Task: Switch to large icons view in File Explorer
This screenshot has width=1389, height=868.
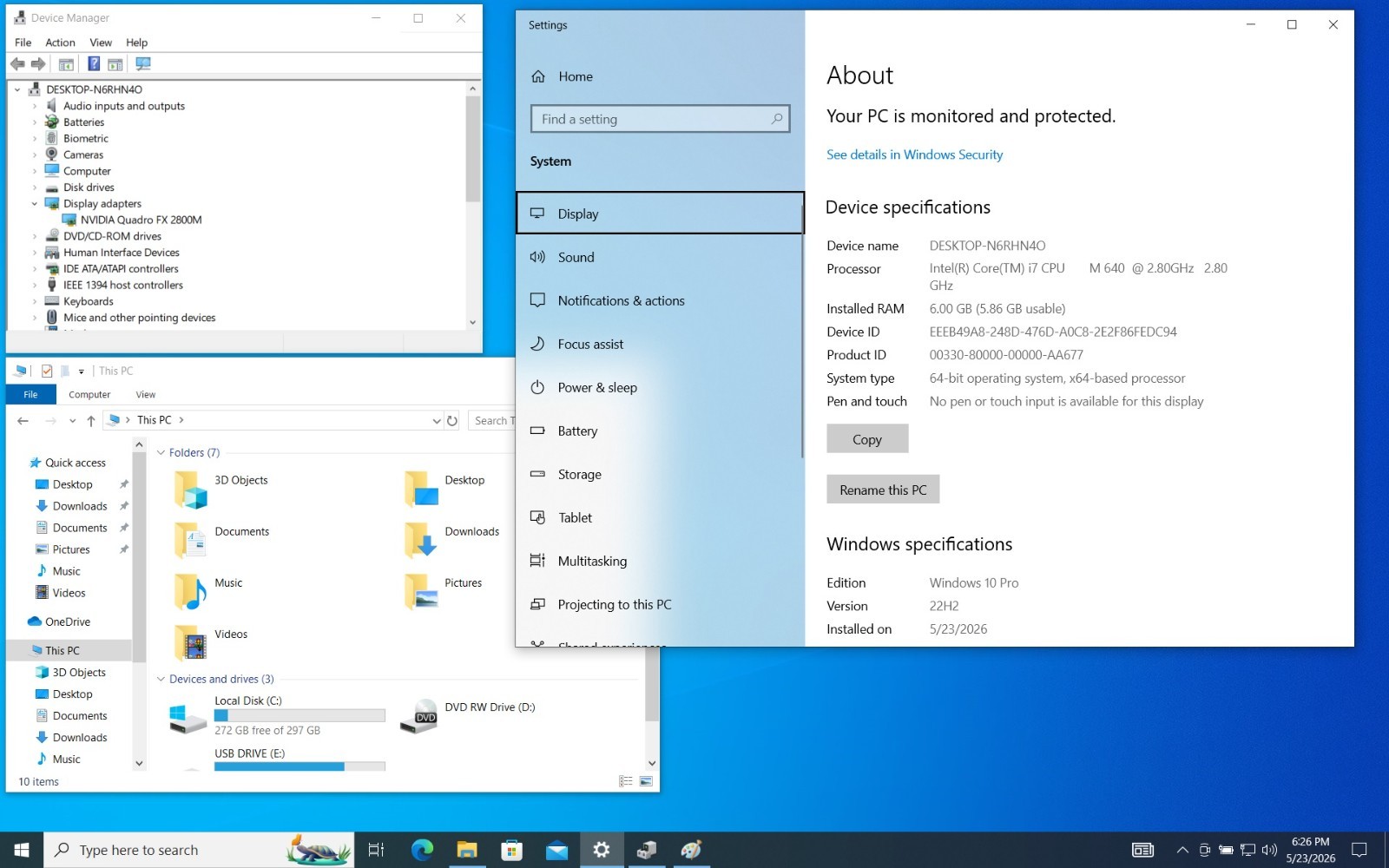Action: (646, 781)
